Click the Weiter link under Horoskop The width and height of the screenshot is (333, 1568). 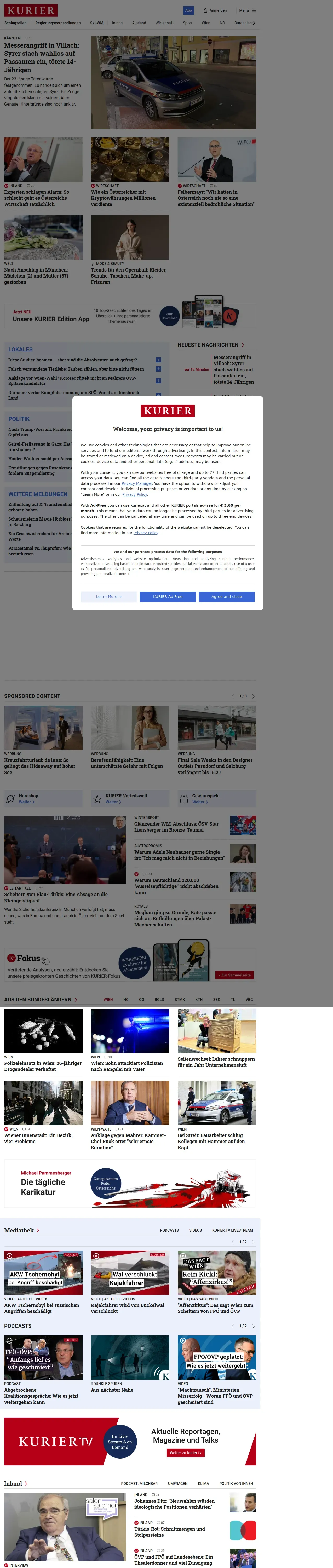[26, 802]
